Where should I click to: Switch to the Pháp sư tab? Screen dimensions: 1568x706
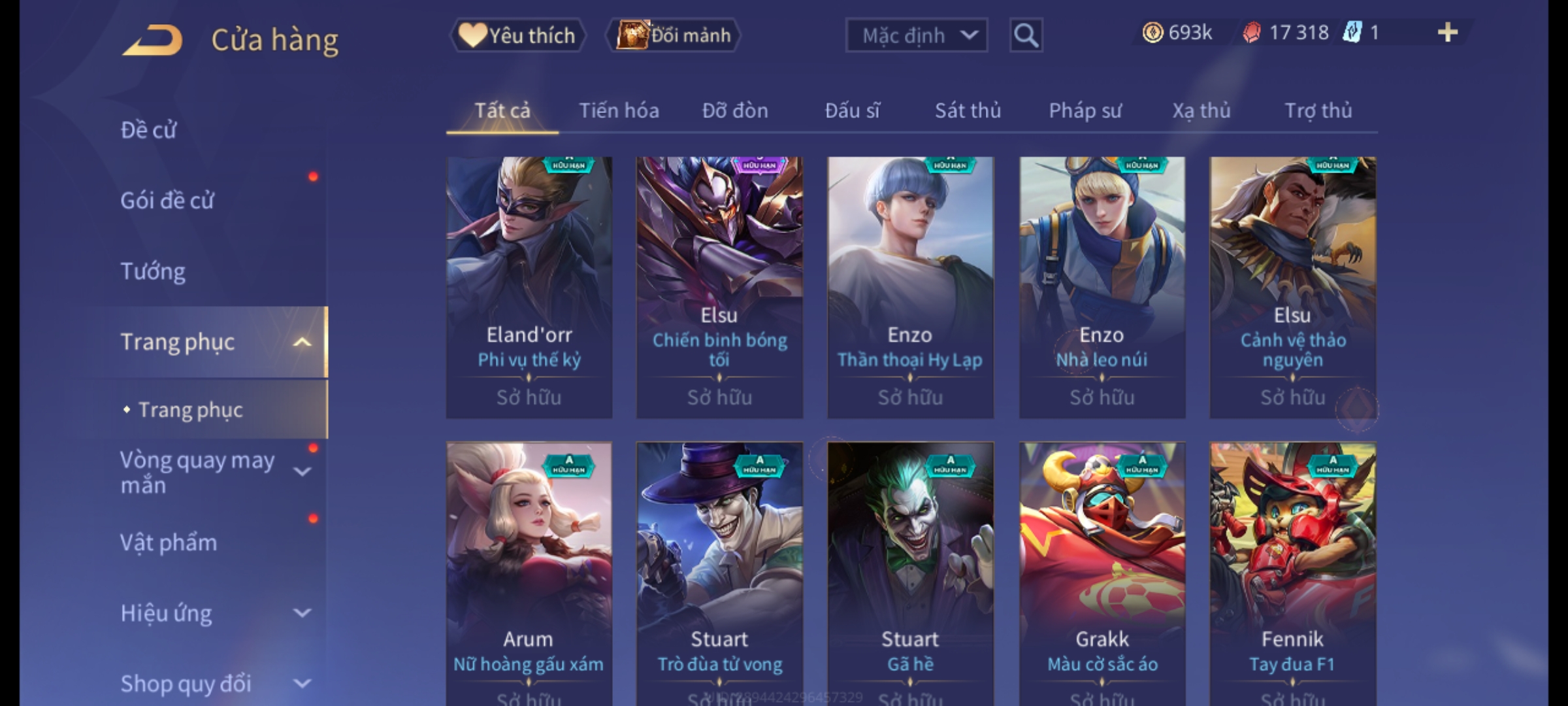(1085, 110)
